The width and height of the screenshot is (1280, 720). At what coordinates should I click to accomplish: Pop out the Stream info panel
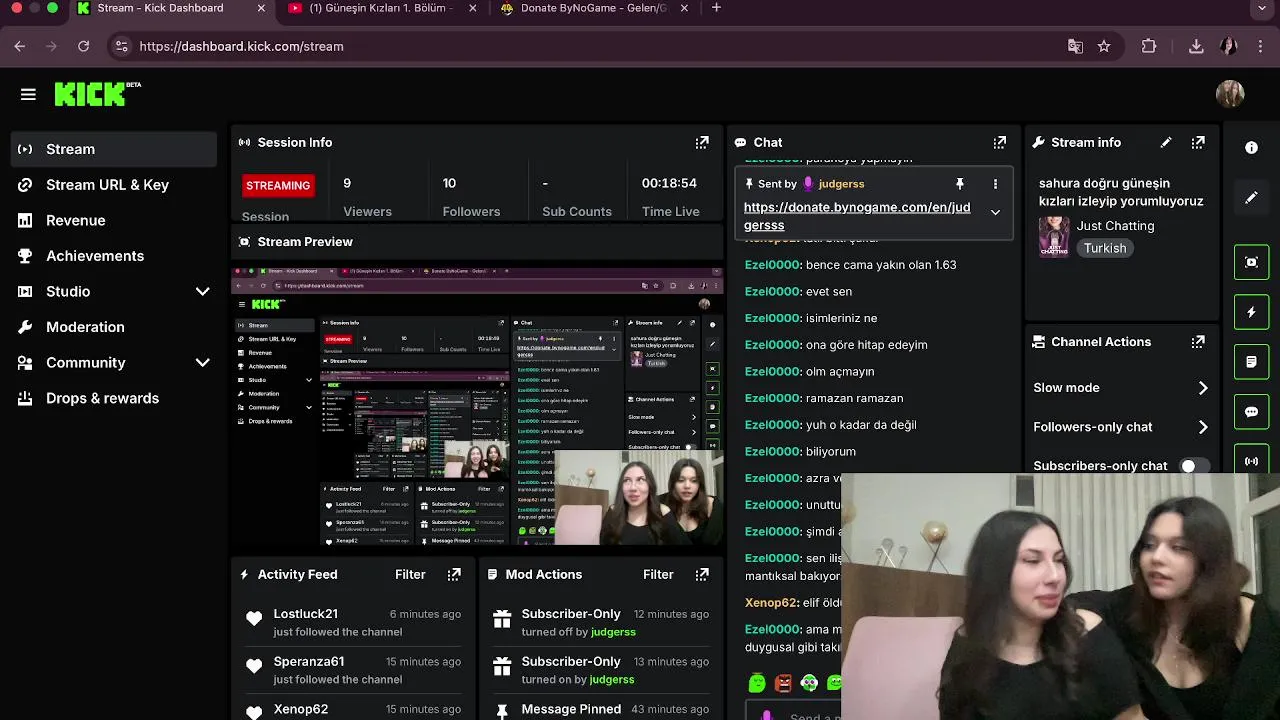click(1198, 143)
